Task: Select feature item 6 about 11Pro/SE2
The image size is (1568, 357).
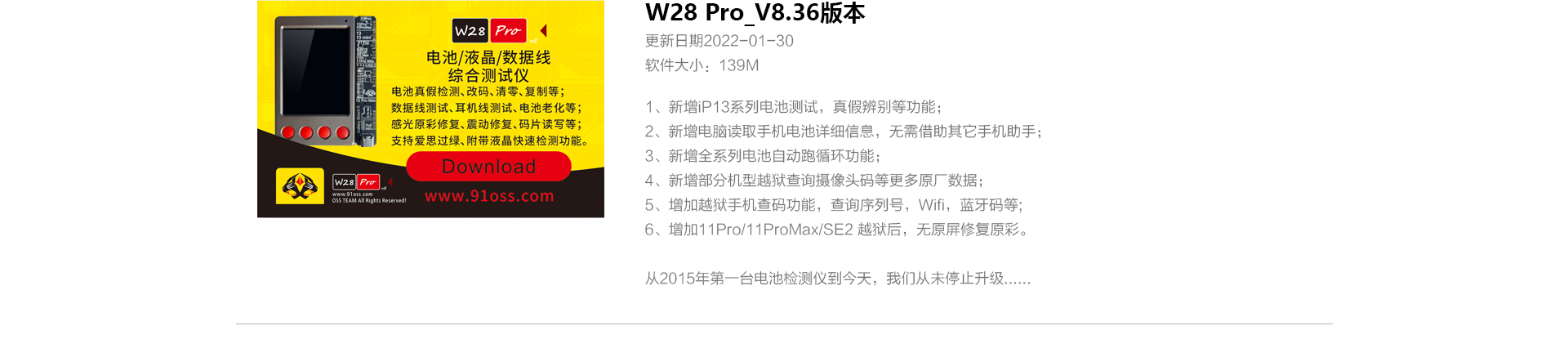Action: coord(837,230)
